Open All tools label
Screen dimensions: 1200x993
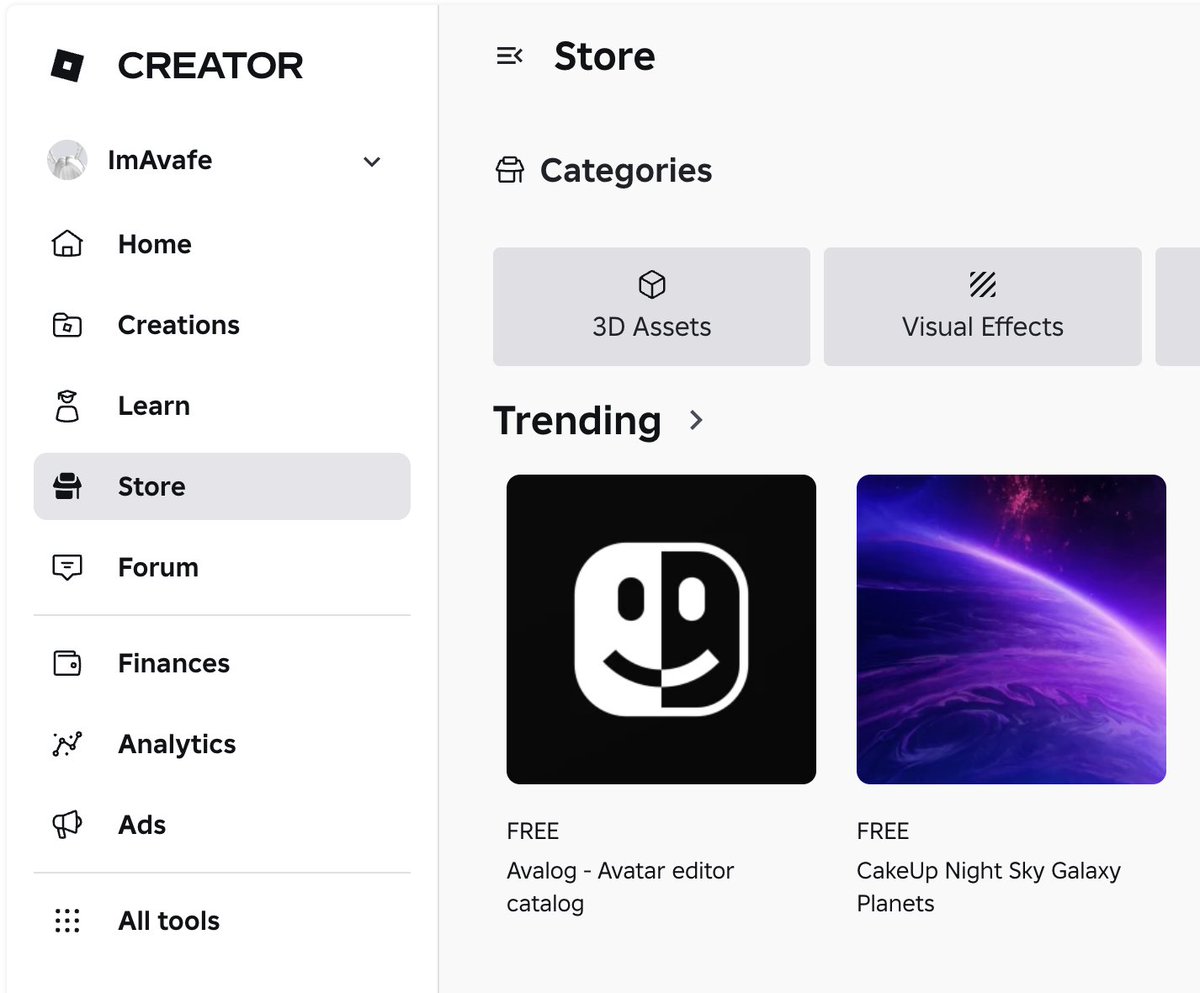tap(169, 921)
